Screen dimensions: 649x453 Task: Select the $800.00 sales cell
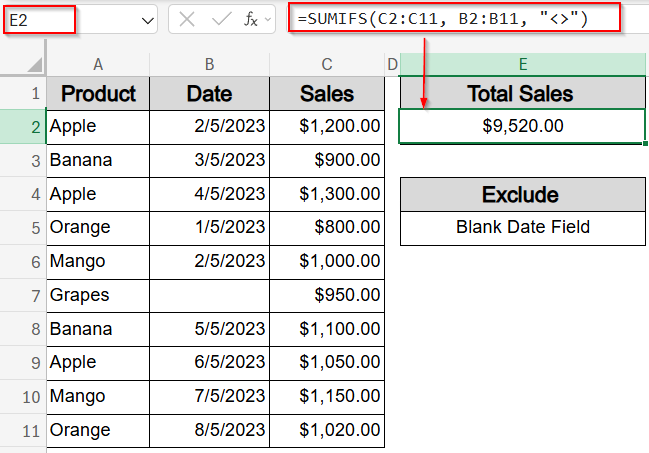pos(327,228)
